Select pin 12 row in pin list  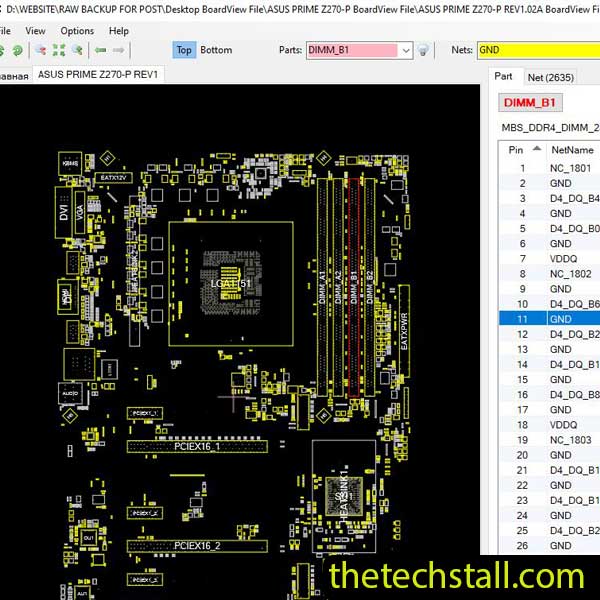point(549,334)
